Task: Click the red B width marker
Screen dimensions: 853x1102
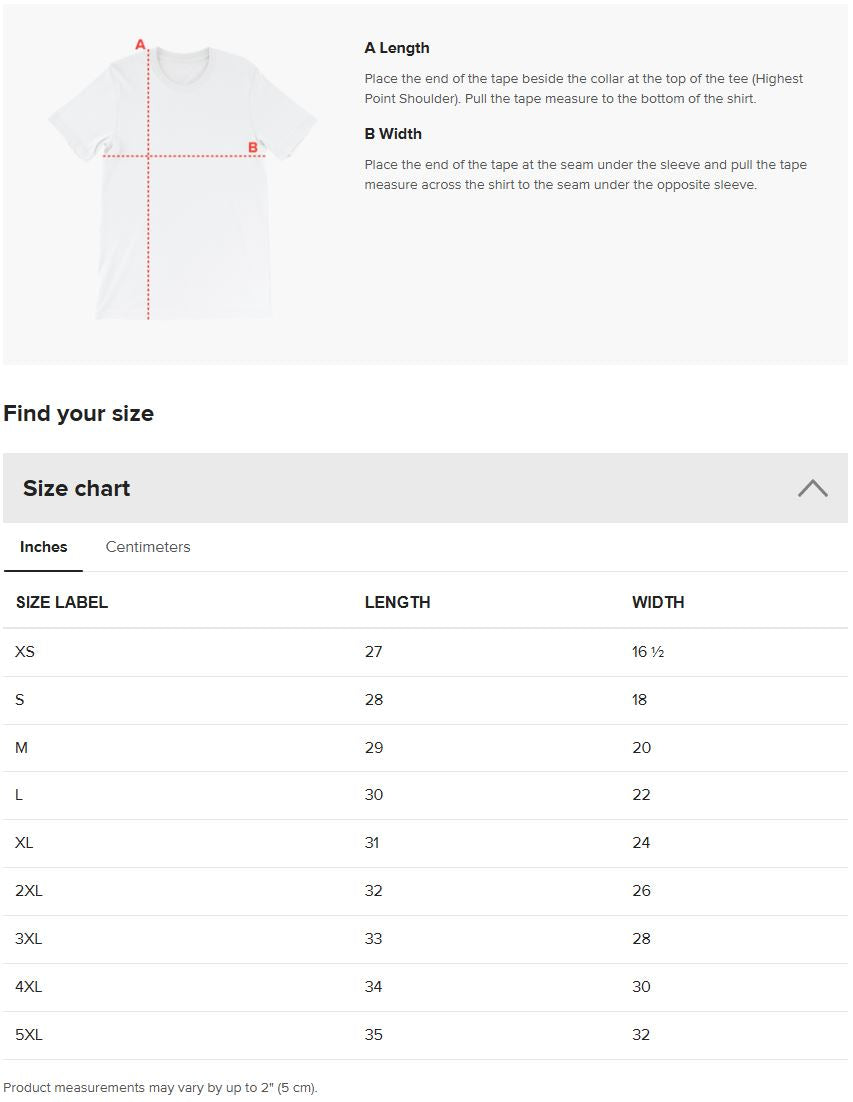Action: pos(252,148)
